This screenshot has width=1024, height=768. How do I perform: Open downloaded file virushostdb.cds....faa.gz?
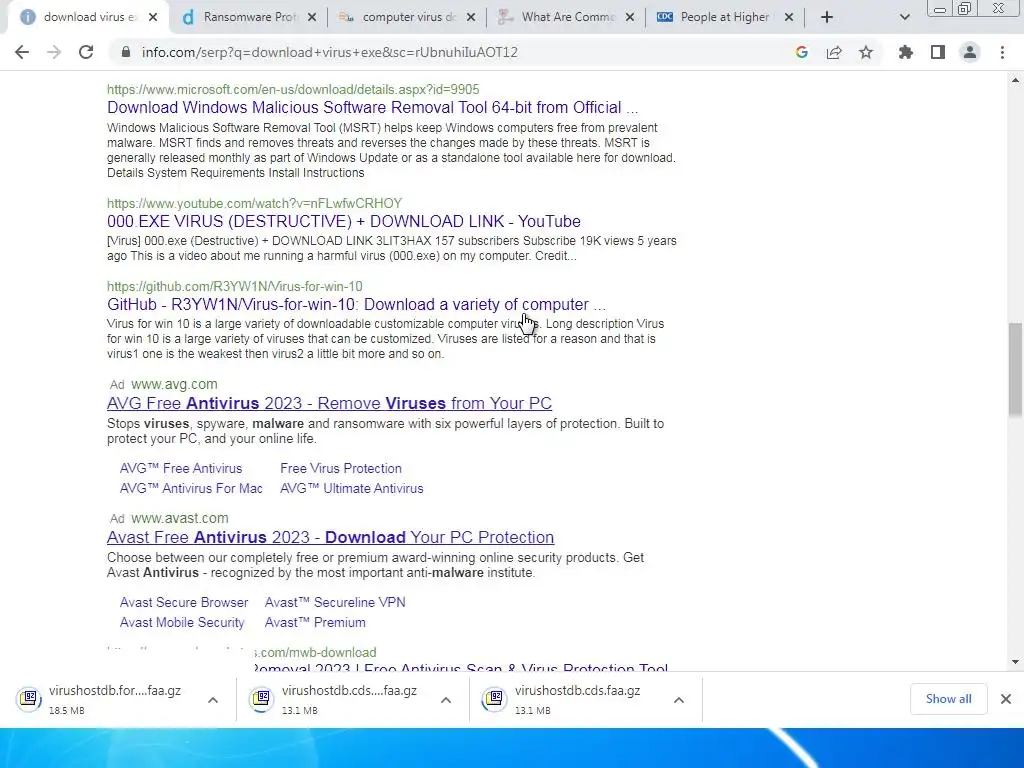point(349,691)
